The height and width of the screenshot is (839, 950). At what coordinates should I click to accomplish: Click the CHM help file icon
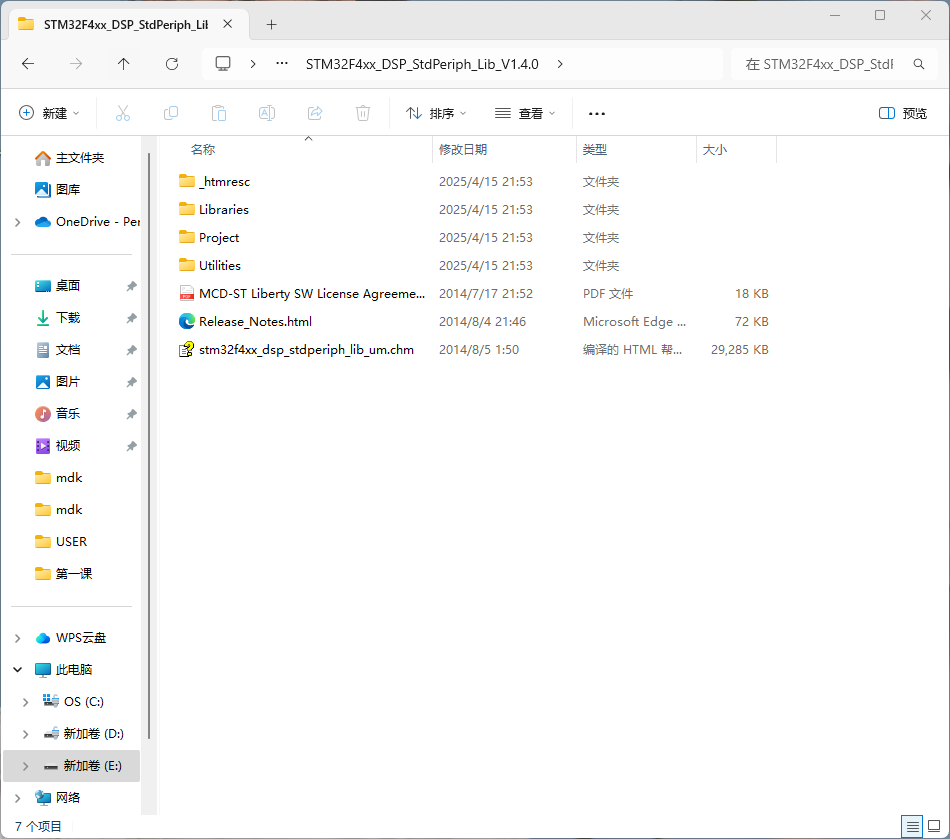(187, 350)
